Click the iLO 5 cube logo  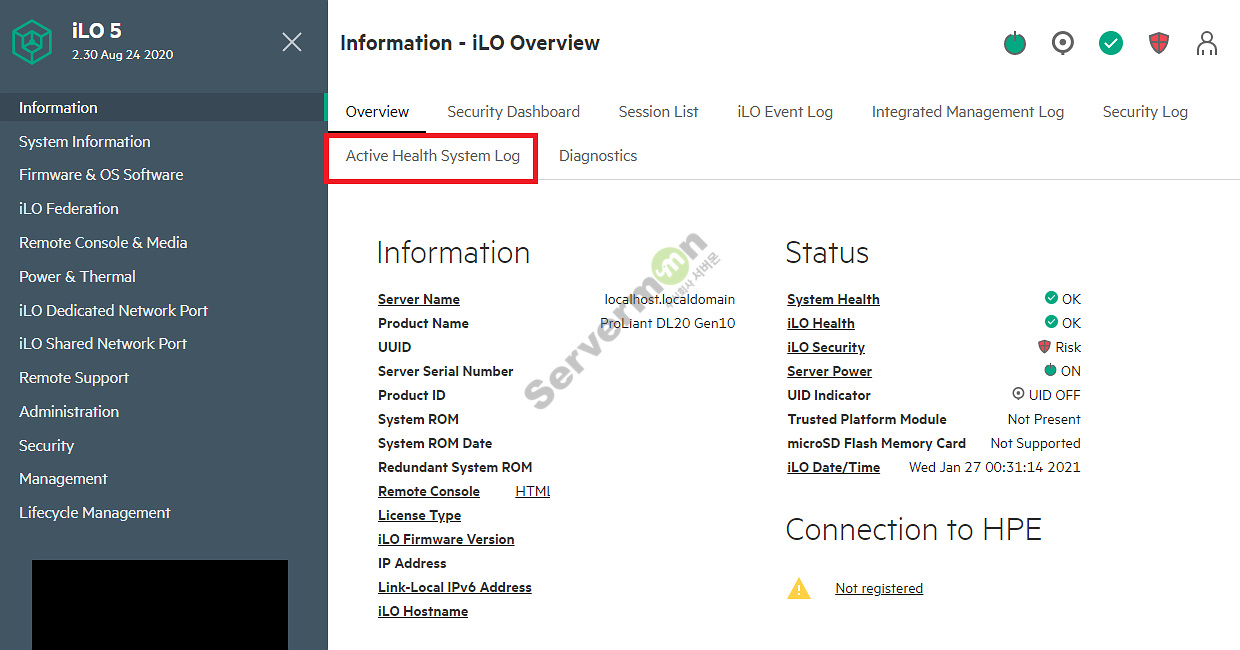[x=31, y=42]
